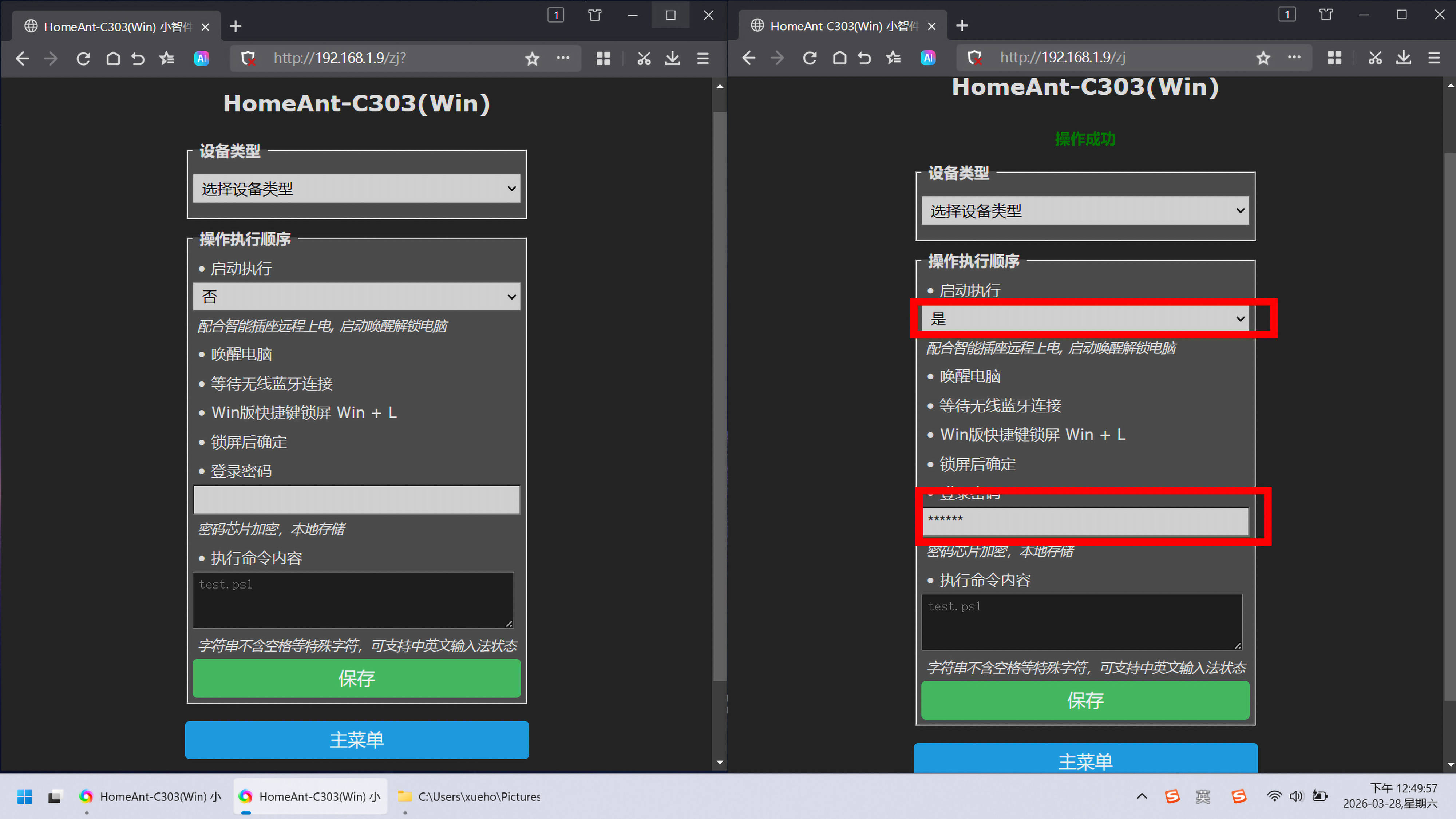Screen dimensions: 1456x819
Task: Click blue 主菜单 button on left page
Action: point(356,740)
